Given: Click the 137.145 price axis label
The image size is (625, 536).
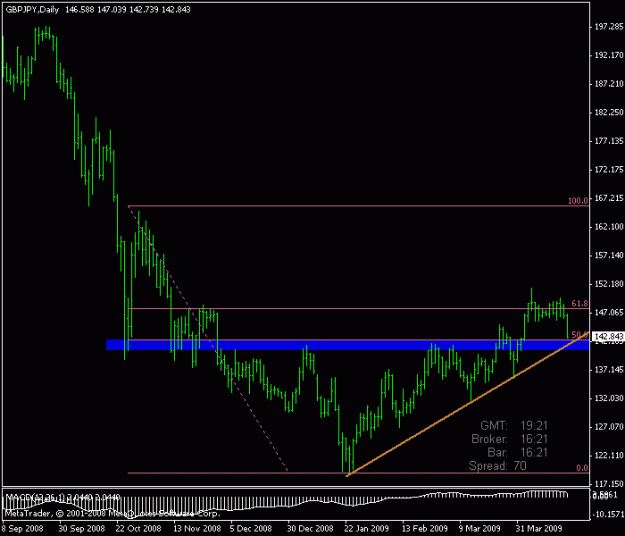Looking at the screenshot, I should (x=609, y=370).
